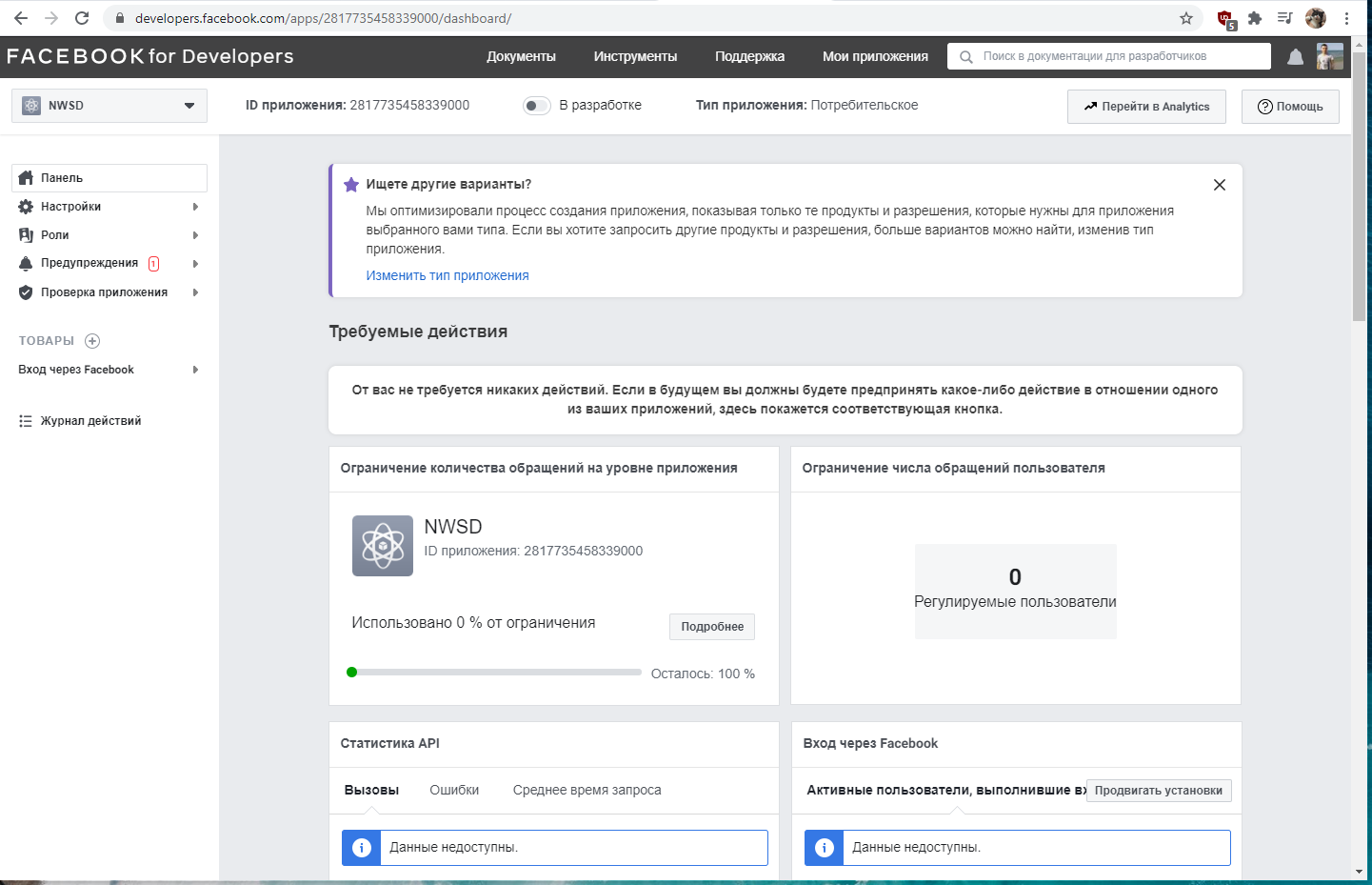Click the site lock icon in address bar

[x=120, y=18]
